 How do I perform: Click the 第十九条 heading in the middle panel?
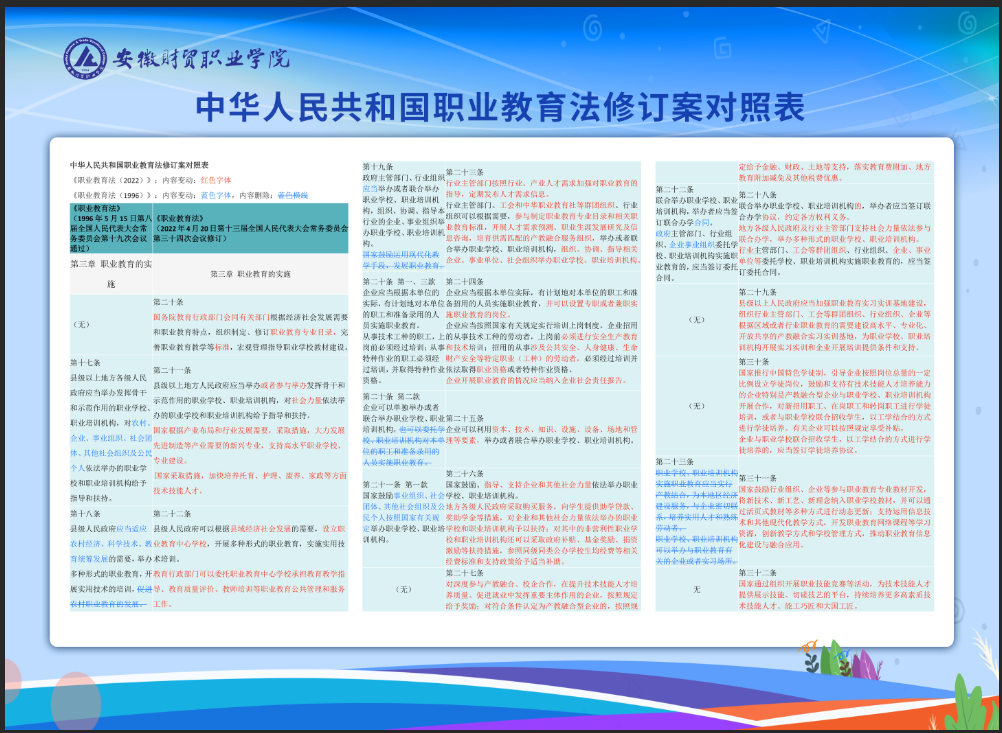378,165
